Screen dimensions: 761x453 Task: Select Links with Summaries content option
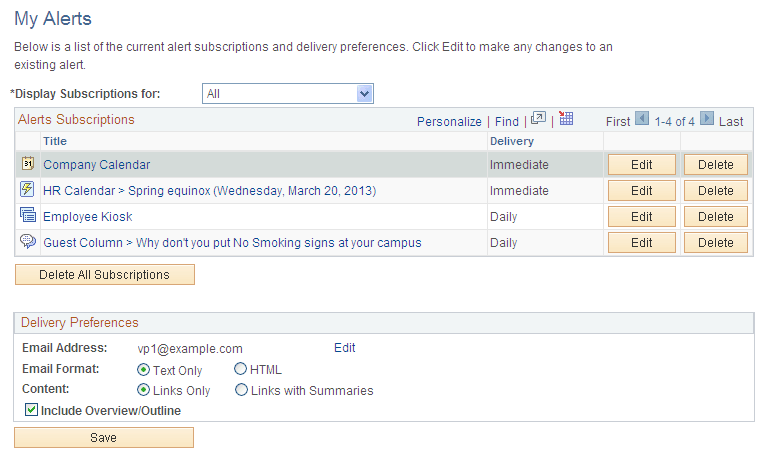pyautogui.click(x=241, y=390)
